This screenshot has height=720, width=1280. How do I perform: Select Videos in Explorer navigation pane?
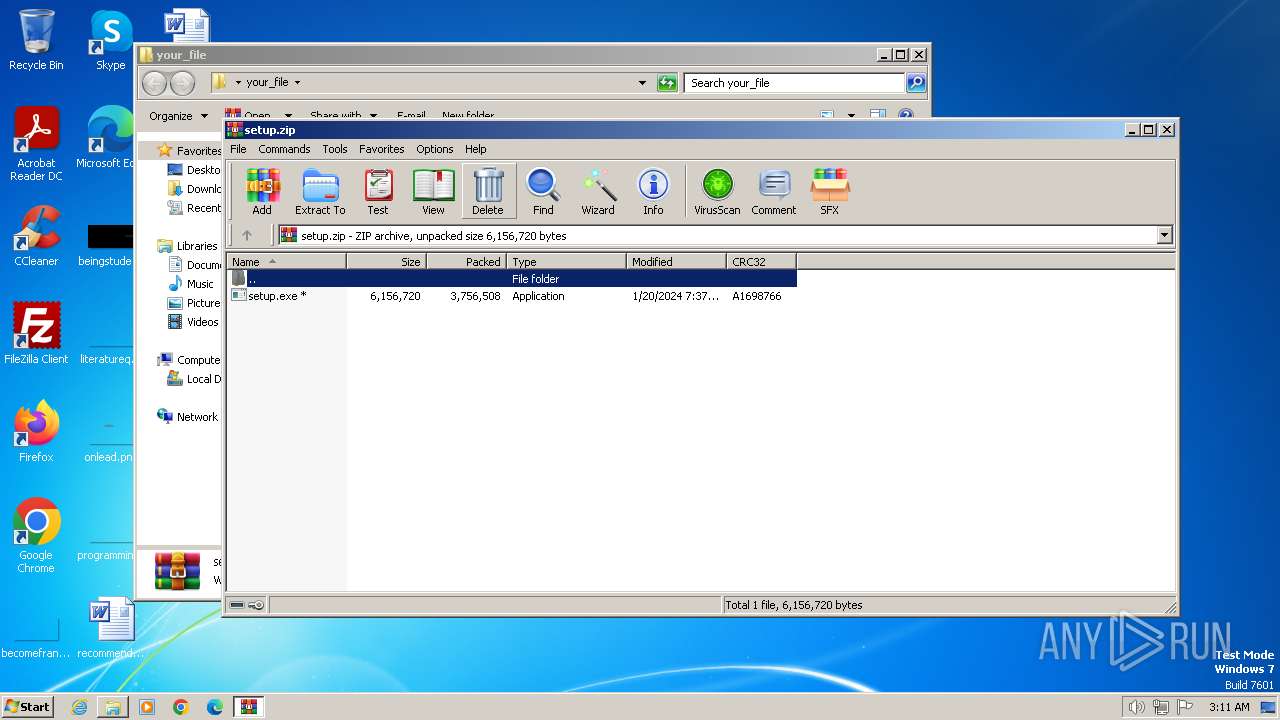tap(193, 322)
